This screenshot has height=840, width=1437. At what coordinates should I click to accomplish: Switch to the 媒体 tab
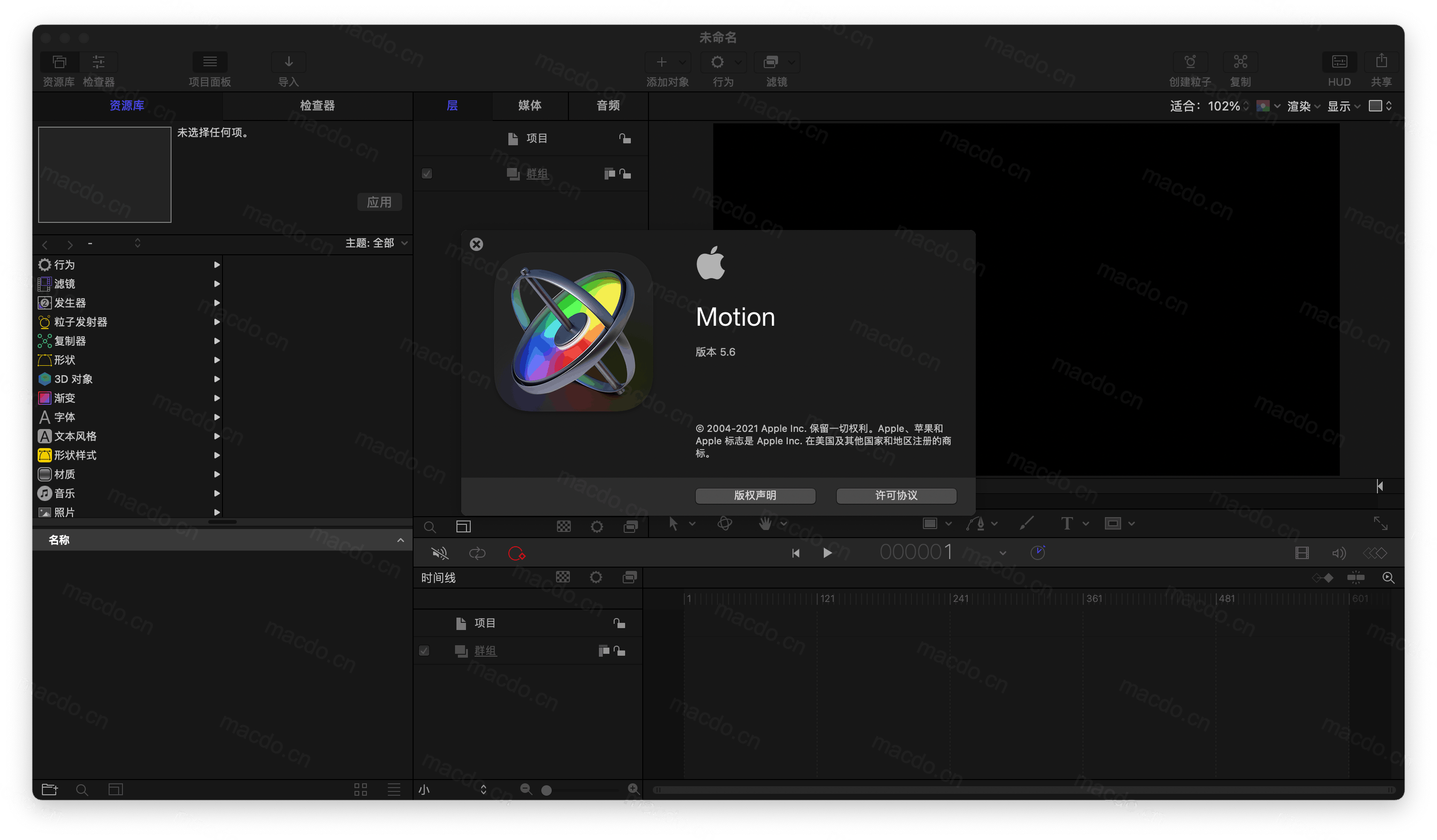pos(530,106)
